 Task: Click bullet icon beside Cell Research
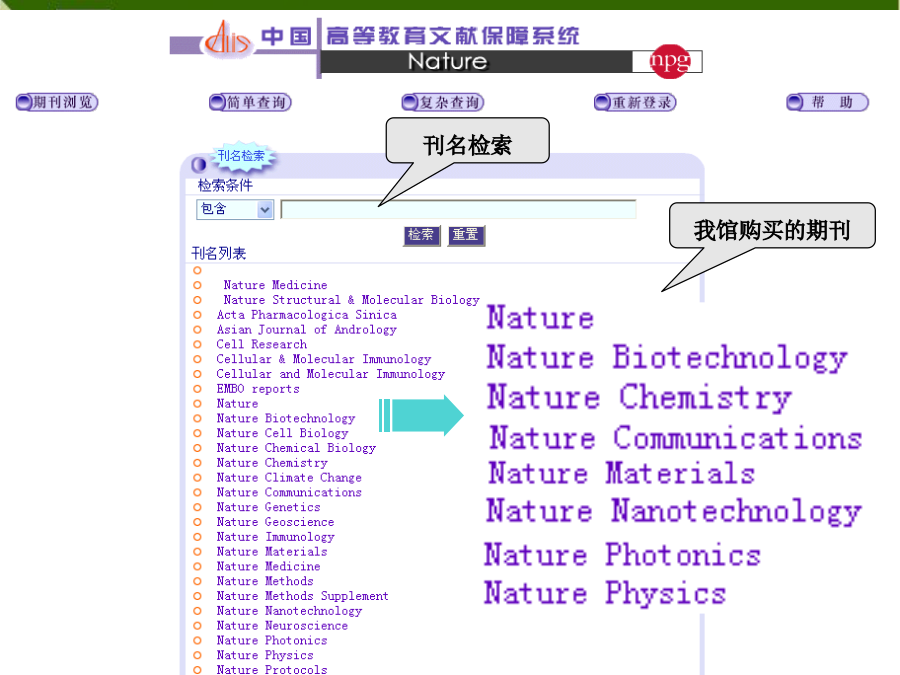tap(197, 344)
